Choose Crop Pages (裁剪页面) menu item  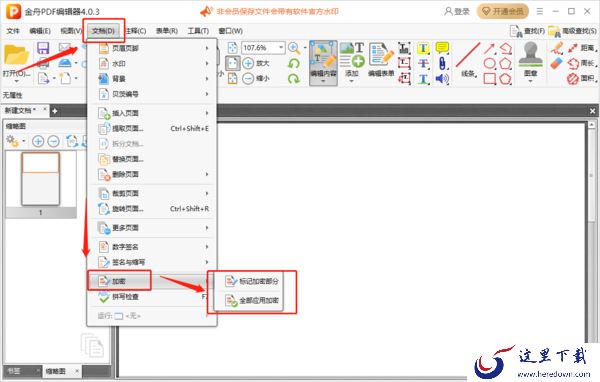coord(152,193)
